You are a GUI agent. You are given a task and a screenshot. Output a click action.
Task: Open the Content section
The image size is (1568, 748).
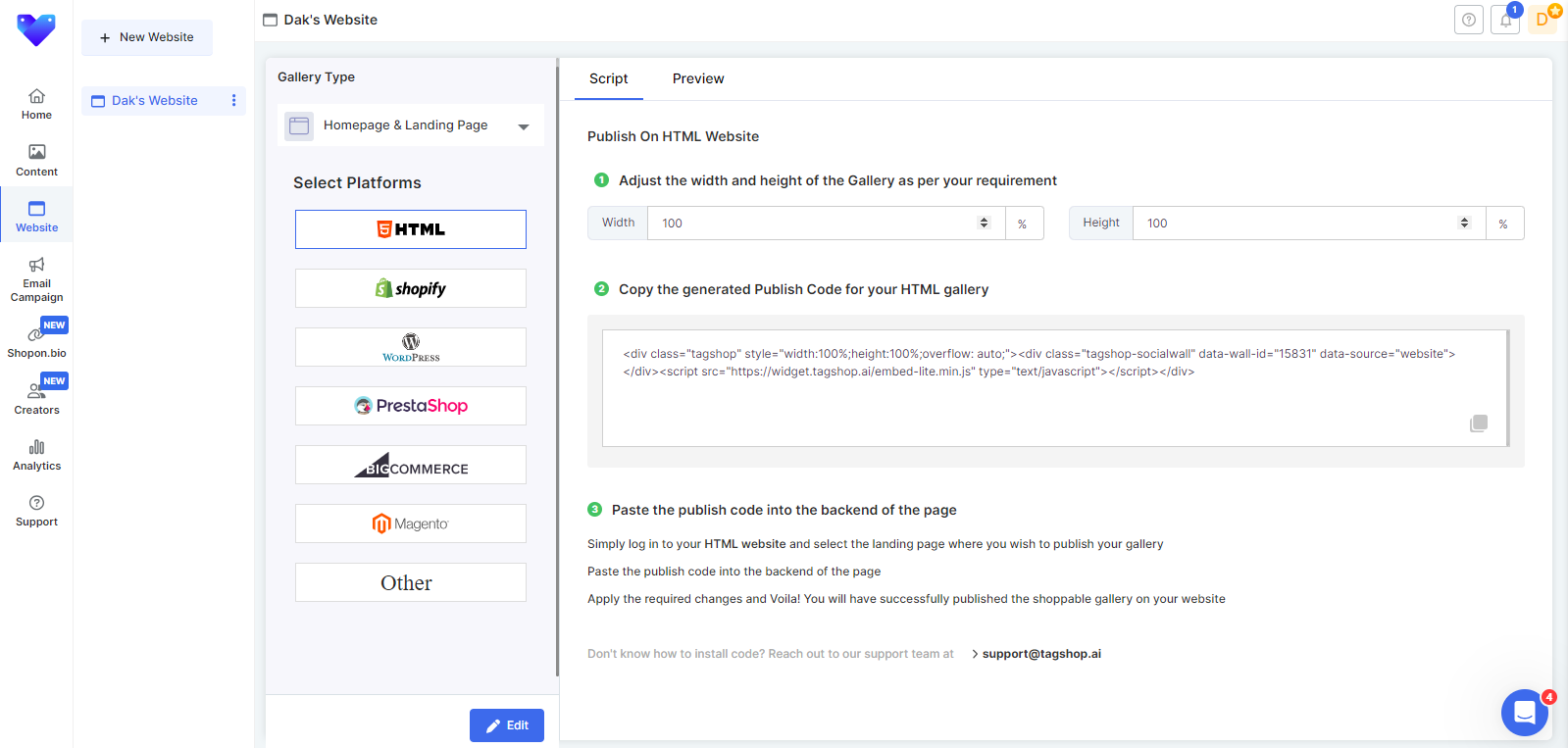pyautogui.click(x=36, y=160)
